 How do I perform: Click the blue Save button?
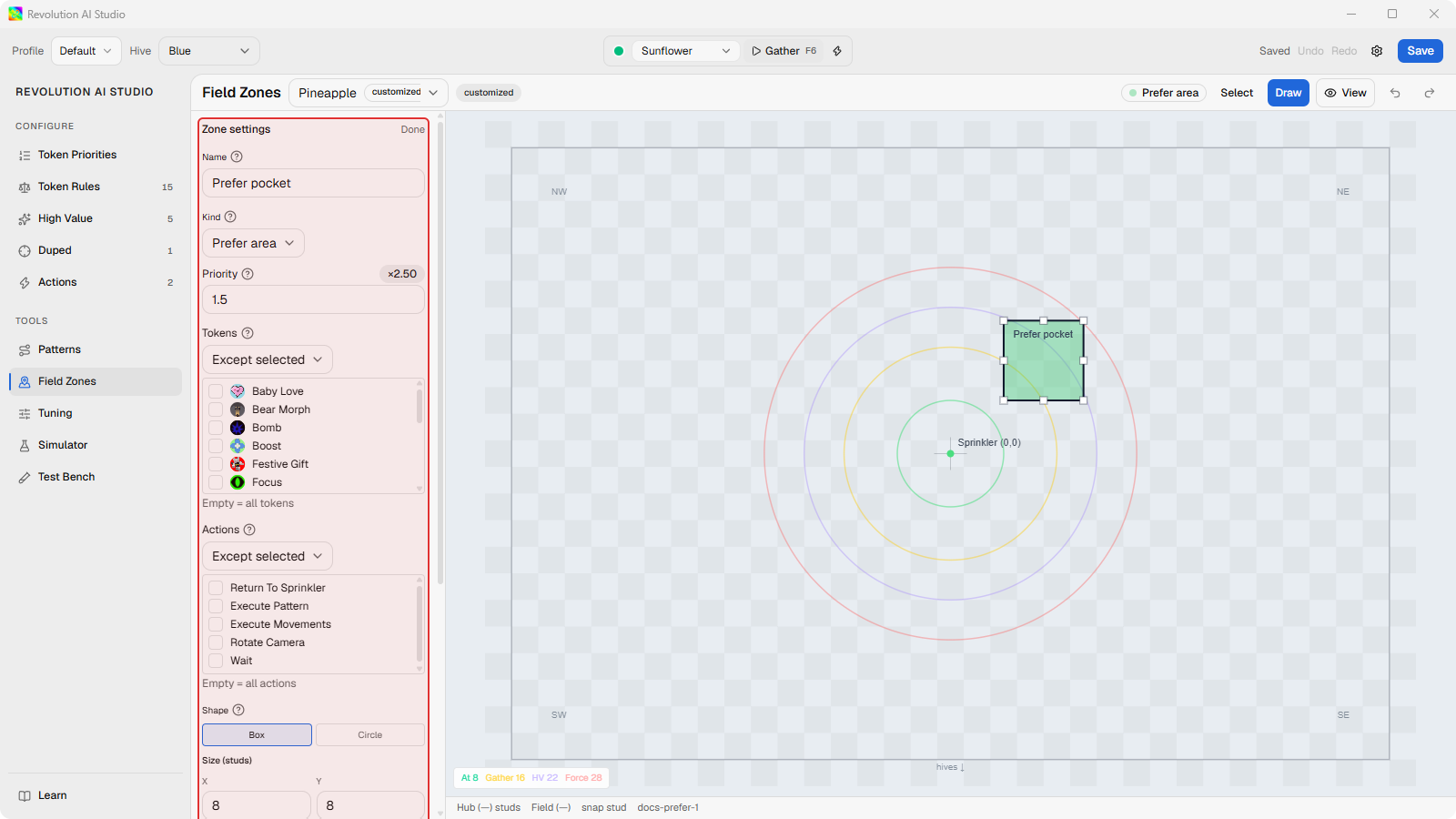click(x=1421, y=51)
